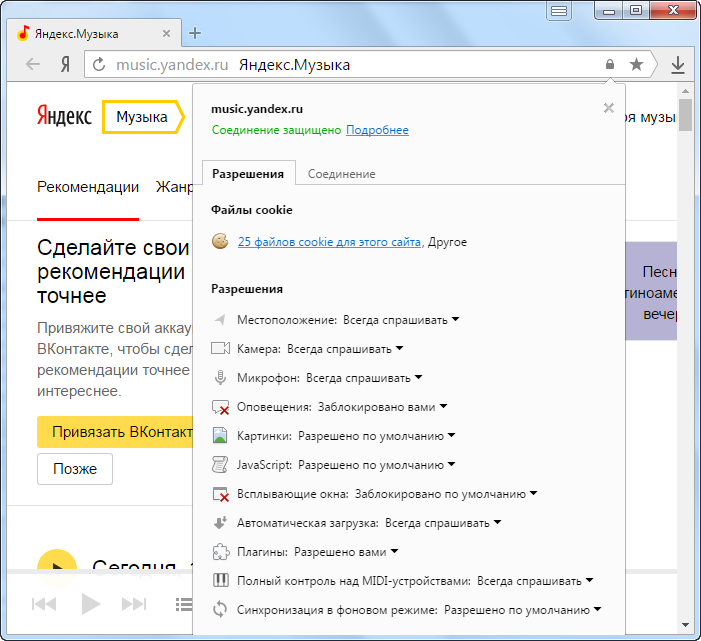Open the Автоматическая загрузка dropdown

443,523
